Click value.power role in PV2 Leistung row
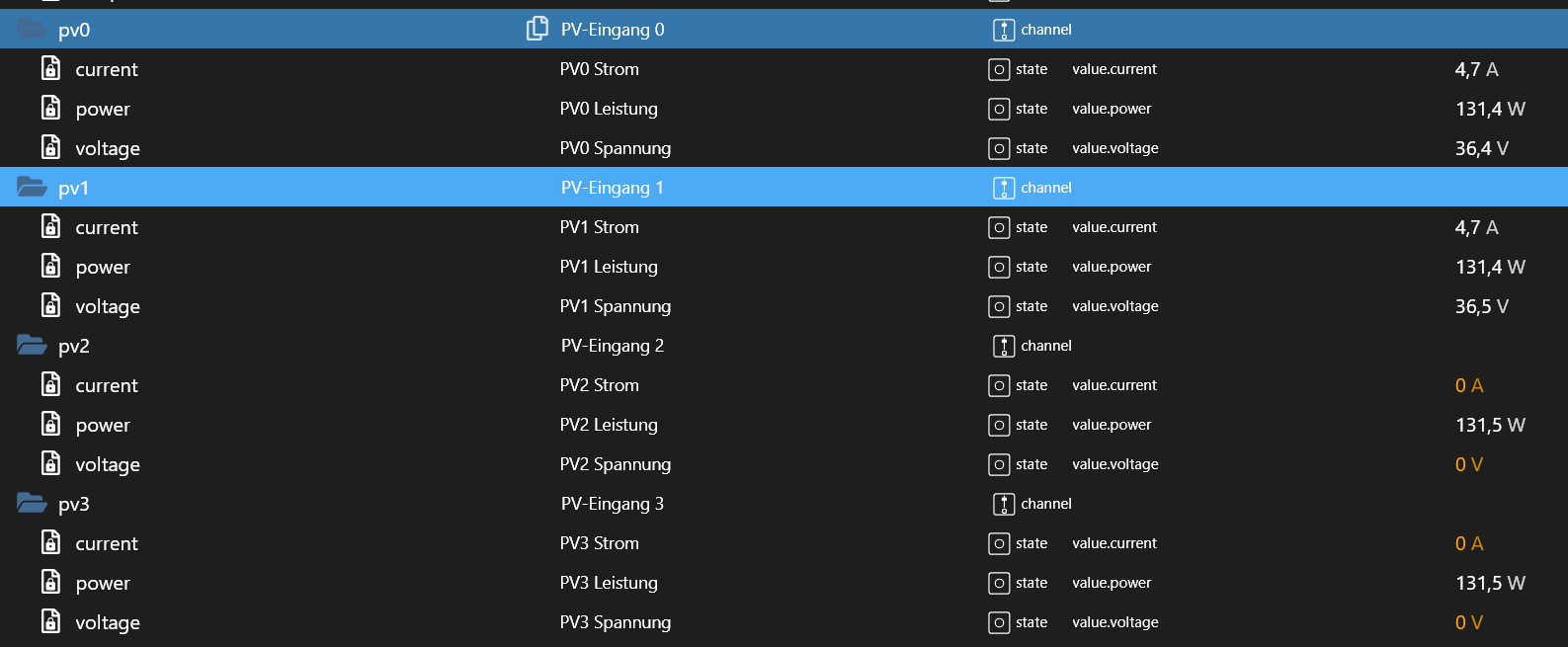Image resolution: width=1568 pixels, height=647 pixels. pos(1112,425)
